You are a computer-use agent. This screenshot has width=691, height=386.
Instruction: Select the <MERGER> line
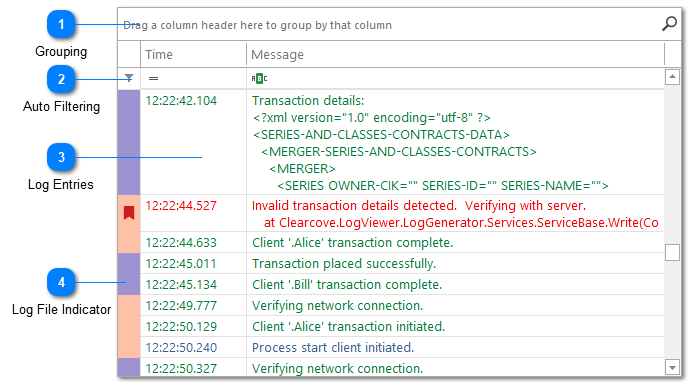pyautogui.click(x=302, y=169)
